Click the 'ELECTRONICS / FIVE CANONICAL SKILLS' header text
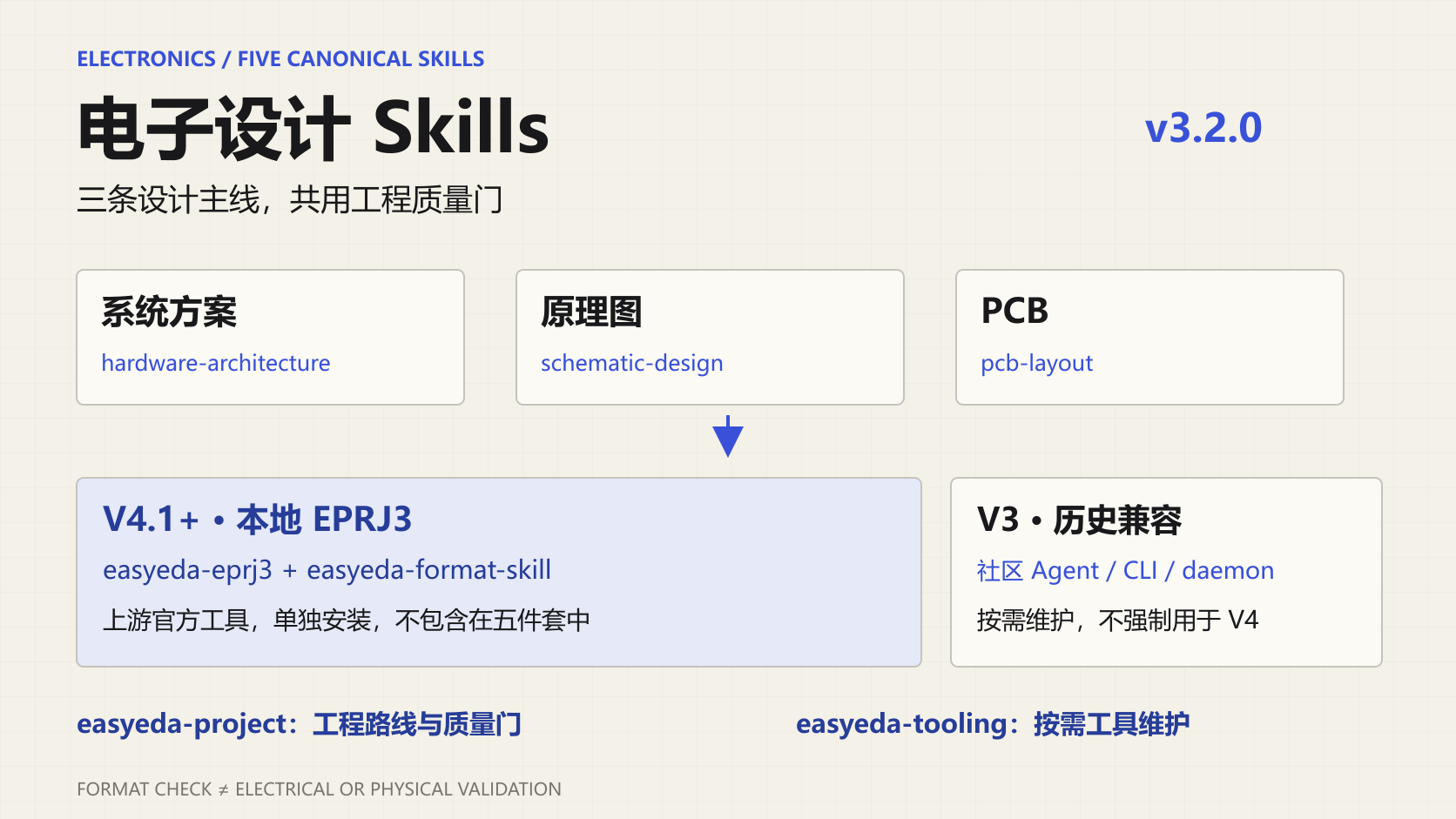Image resolution: width=1456 pixels, height=819 pixels. pyautogui.click(x=280, y=59)
